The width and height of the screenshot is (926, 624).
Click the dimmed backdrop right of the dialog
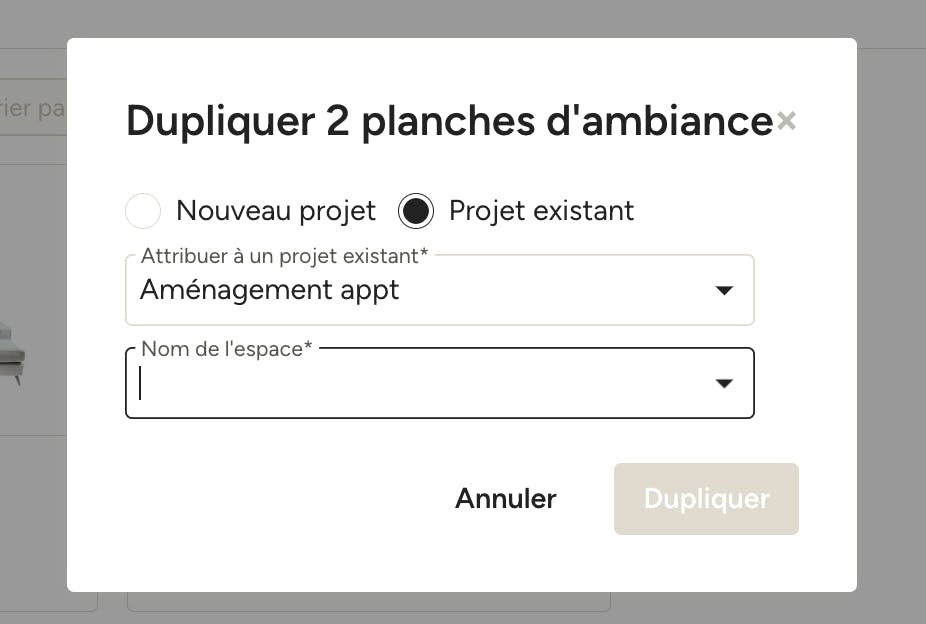891,313
